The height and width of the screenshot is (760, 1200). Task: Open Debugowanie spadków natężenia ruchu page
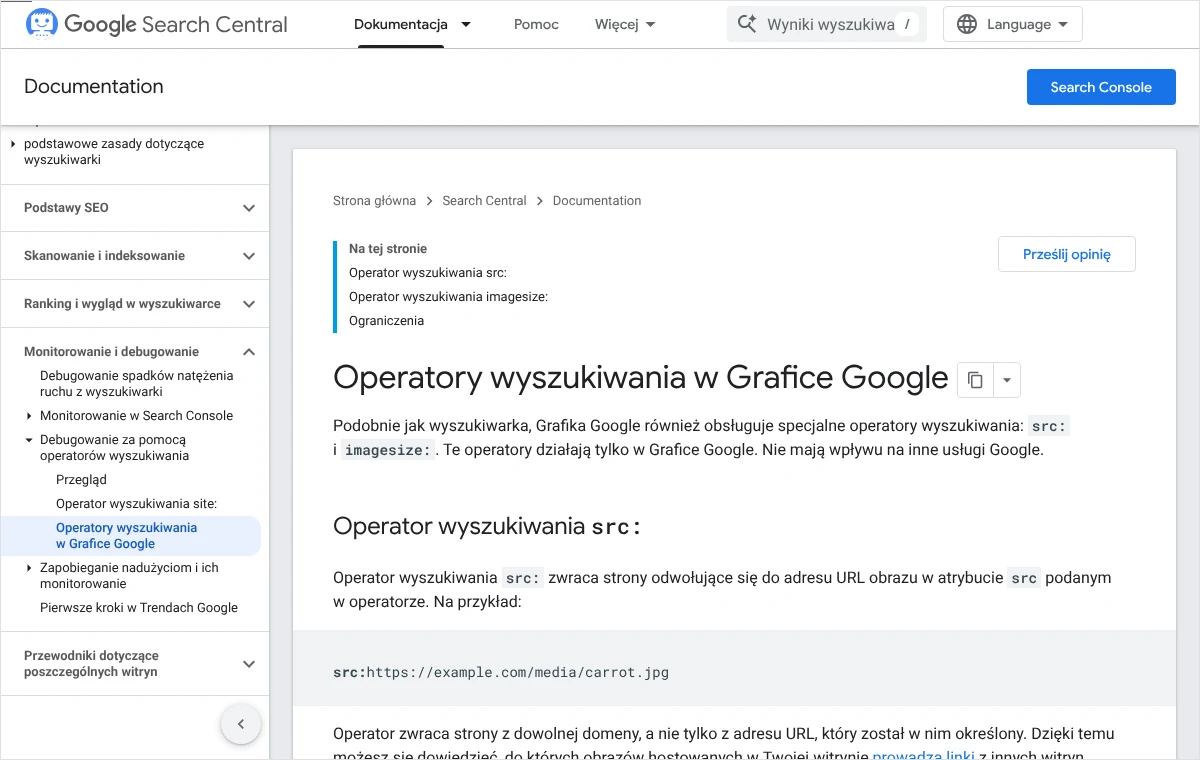click(x=137, y=384)
